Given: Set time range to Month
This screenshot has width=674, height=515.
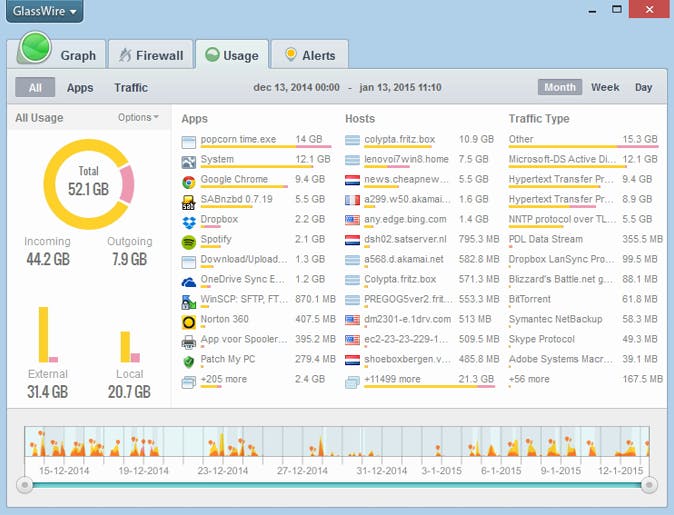Looking at the screenshot, I should 560,87.
